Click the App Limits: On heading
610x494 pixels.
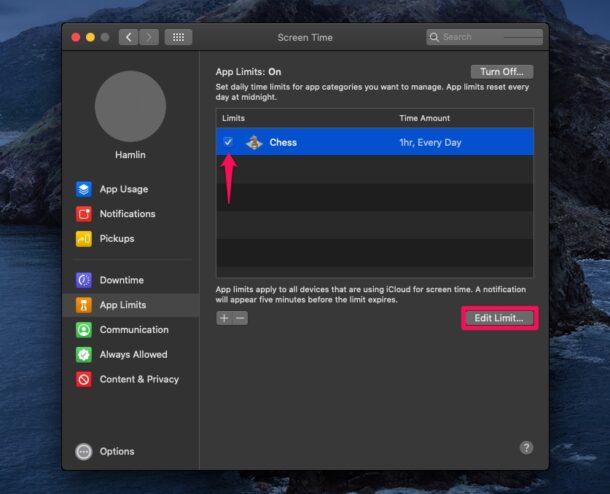coord(248,72)
